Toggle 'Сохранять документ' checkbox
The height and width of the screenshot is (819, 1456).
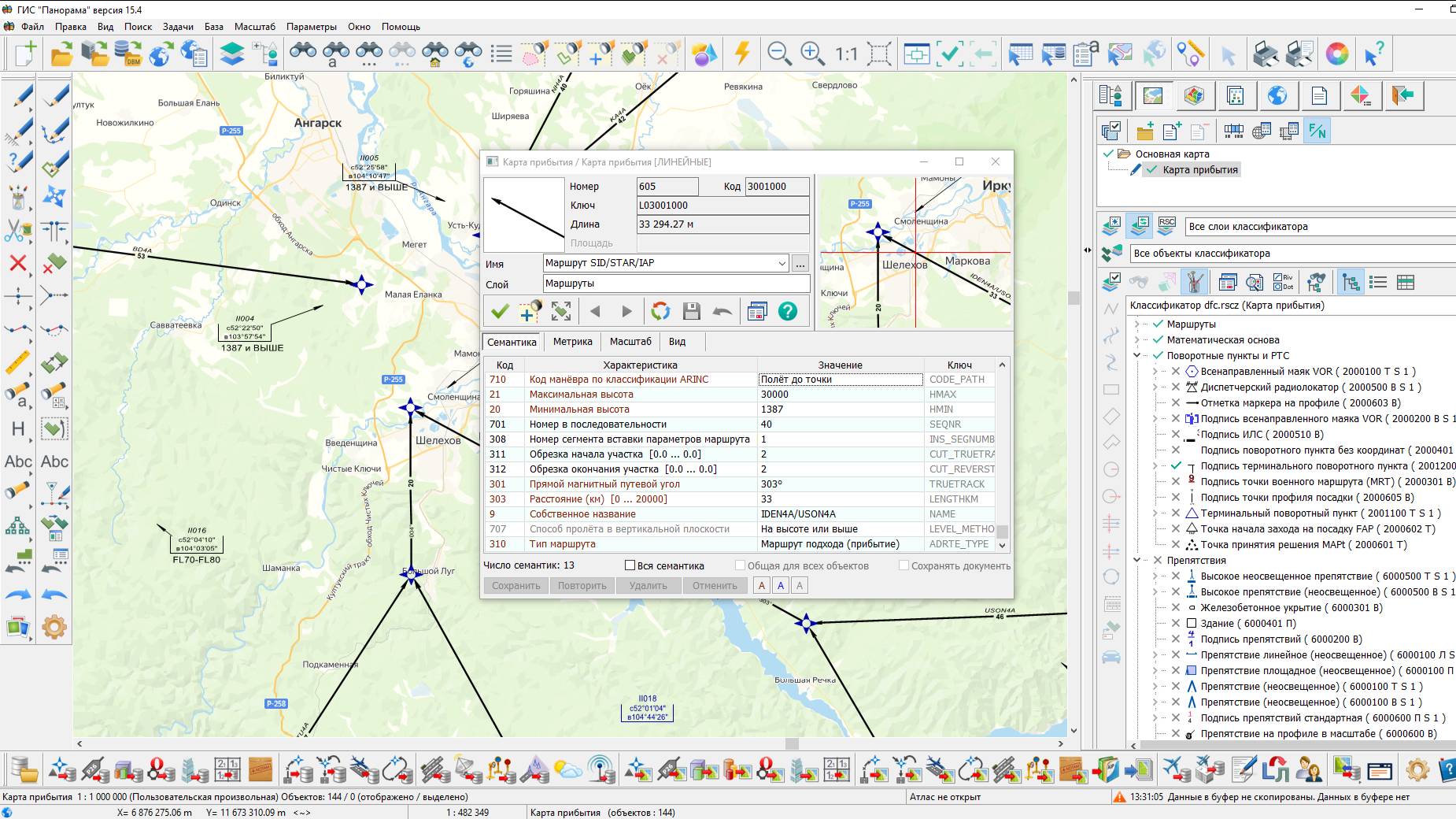tap(904, 565)
